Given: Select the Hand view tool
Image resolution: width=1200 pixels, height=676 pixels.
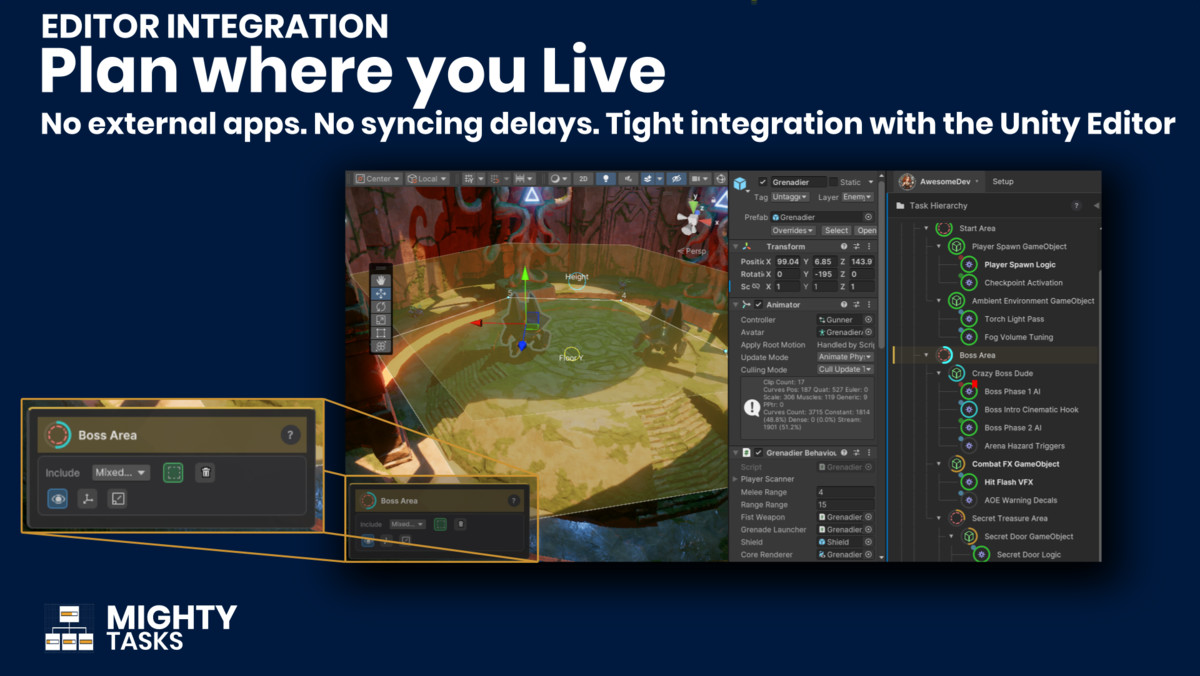Looking at the screenshot, I should point(380,280).
